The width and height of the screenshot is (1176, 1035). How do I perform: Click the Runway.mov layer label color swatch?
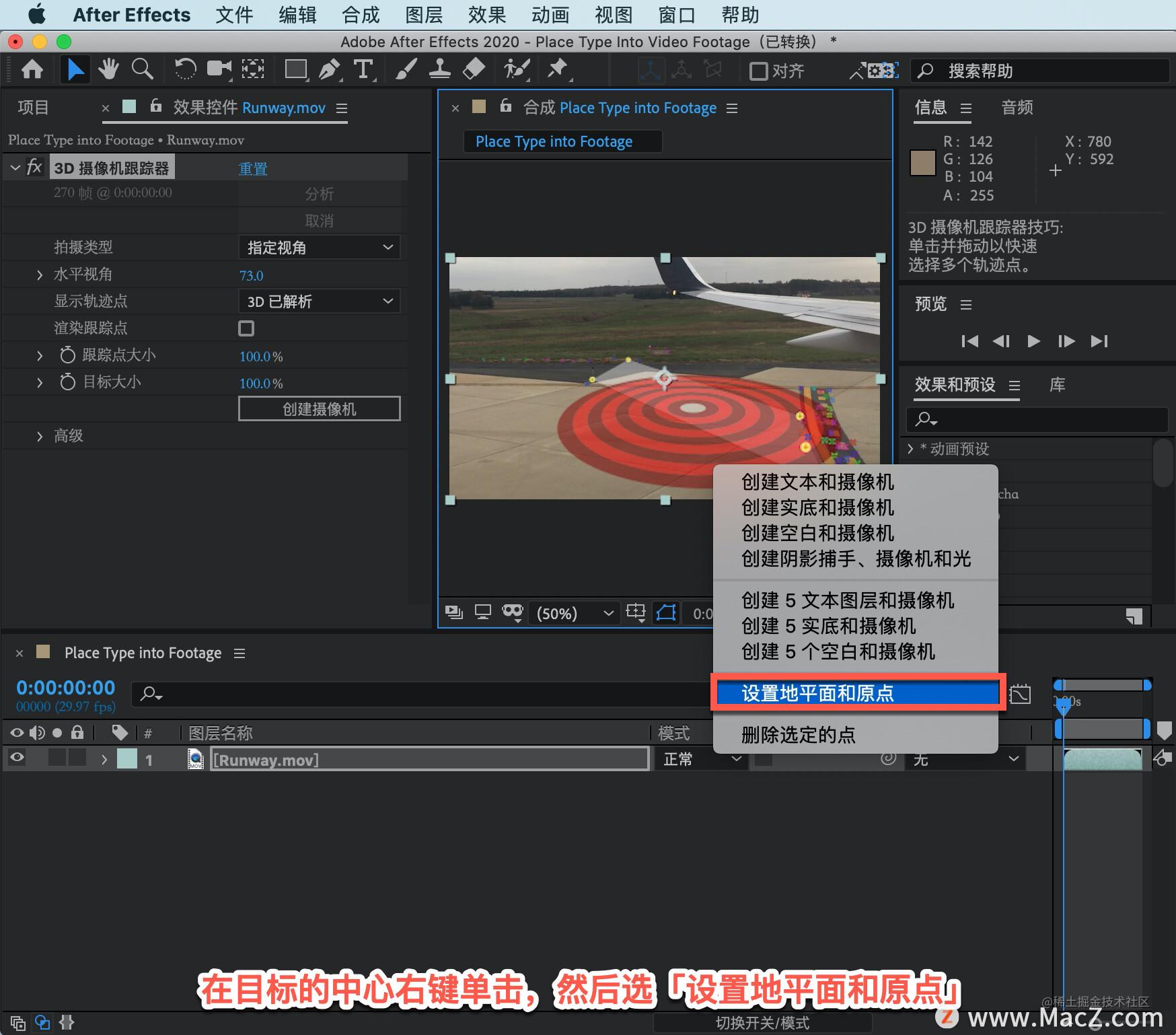127,759
